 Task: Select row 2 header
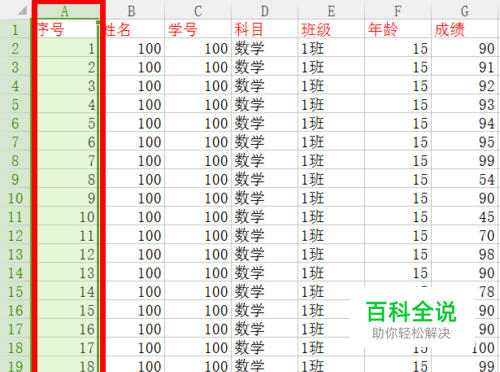(x=15, y=48)
